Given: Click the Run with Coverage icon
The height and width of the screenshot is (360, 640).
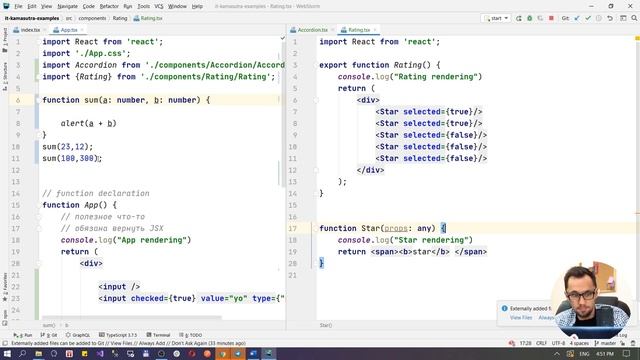Looking at the screenshot, I should point(540,18).
